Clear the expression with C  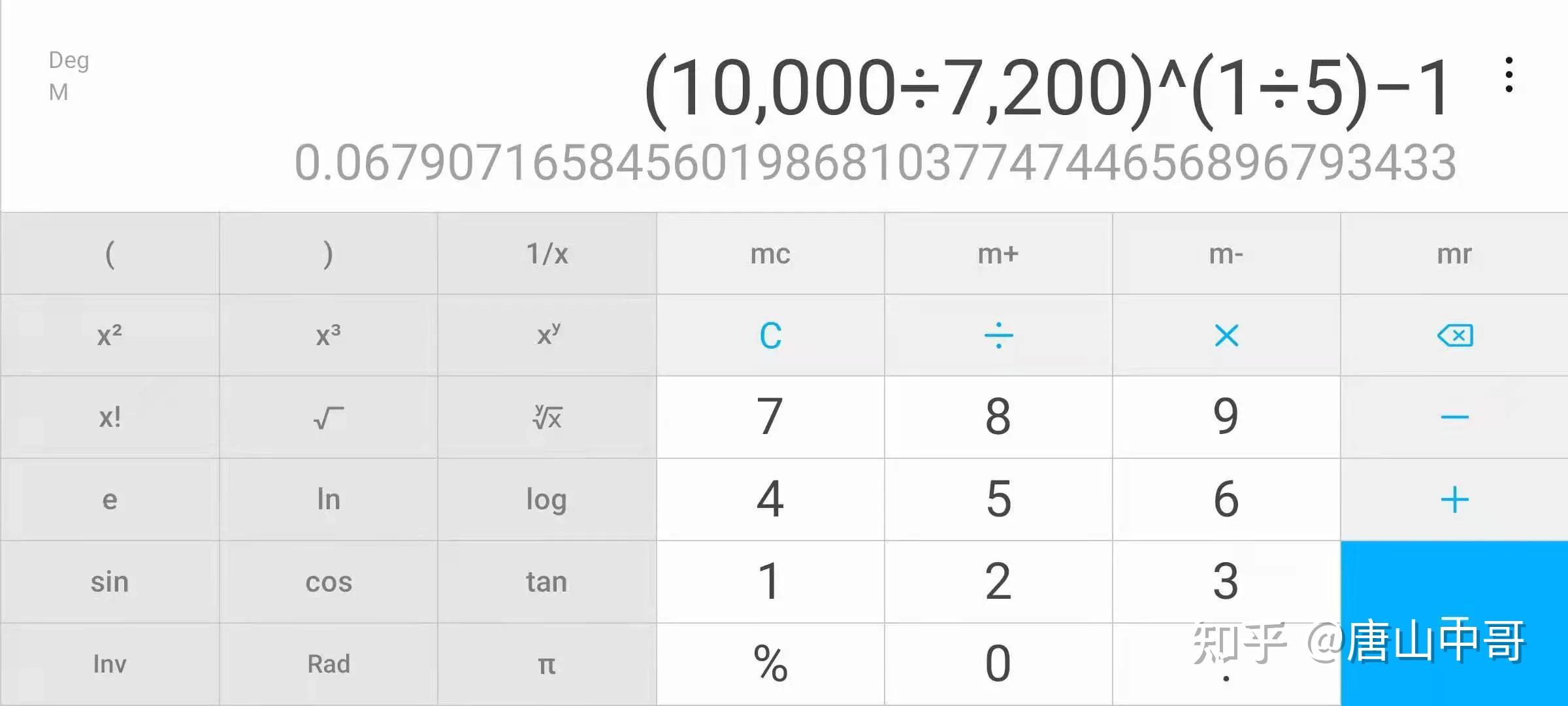click(x=770, y=335)
